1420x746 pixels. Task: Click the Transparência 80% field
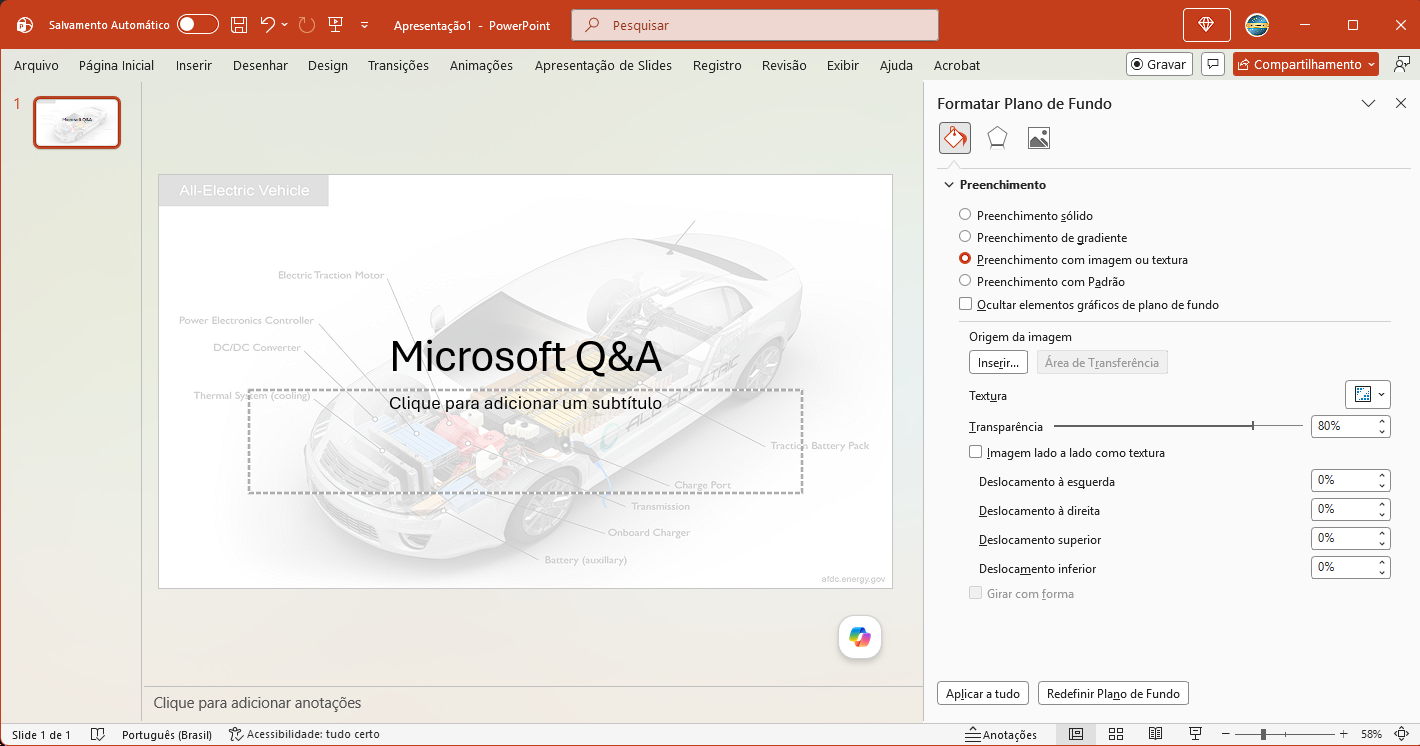pos(1342,426)
